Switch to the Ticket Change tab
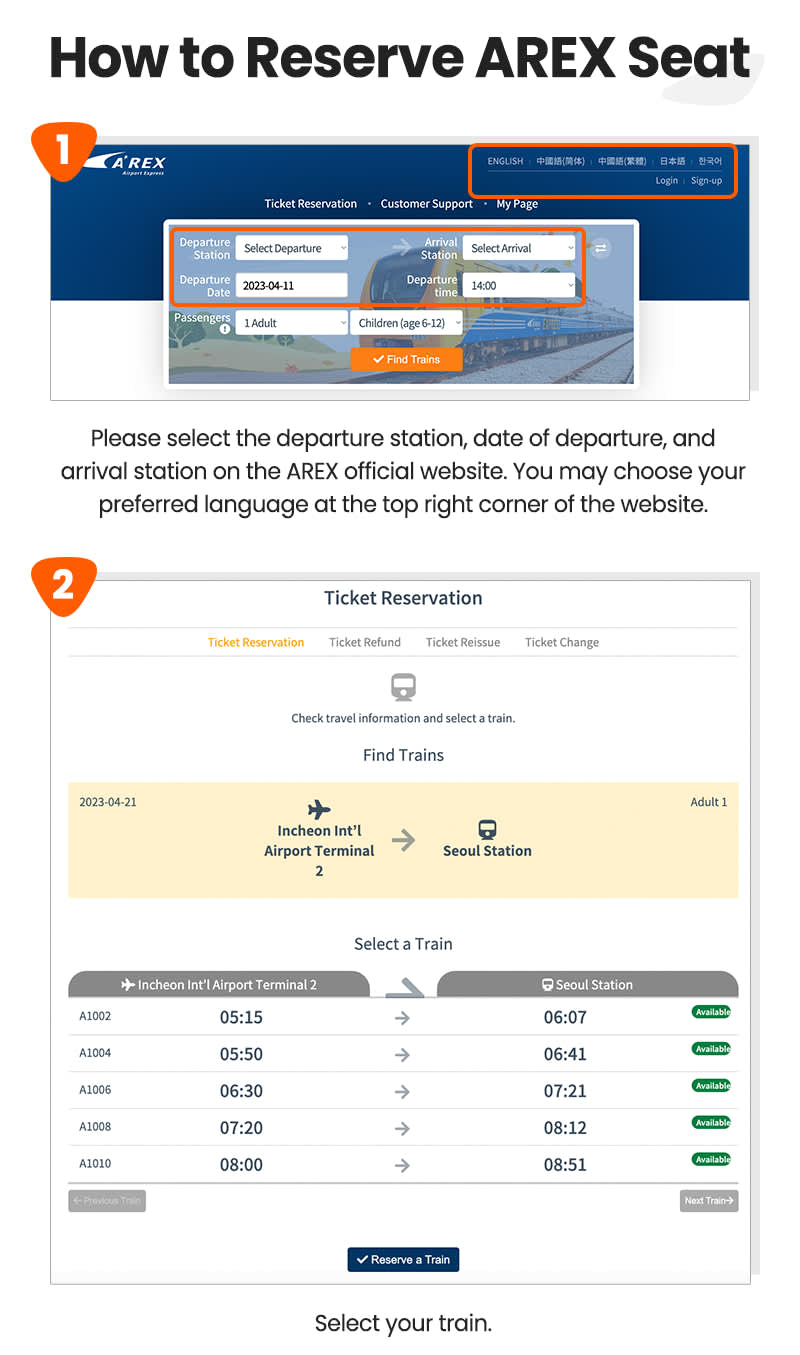800x1355 pixels. pos(561,641)
